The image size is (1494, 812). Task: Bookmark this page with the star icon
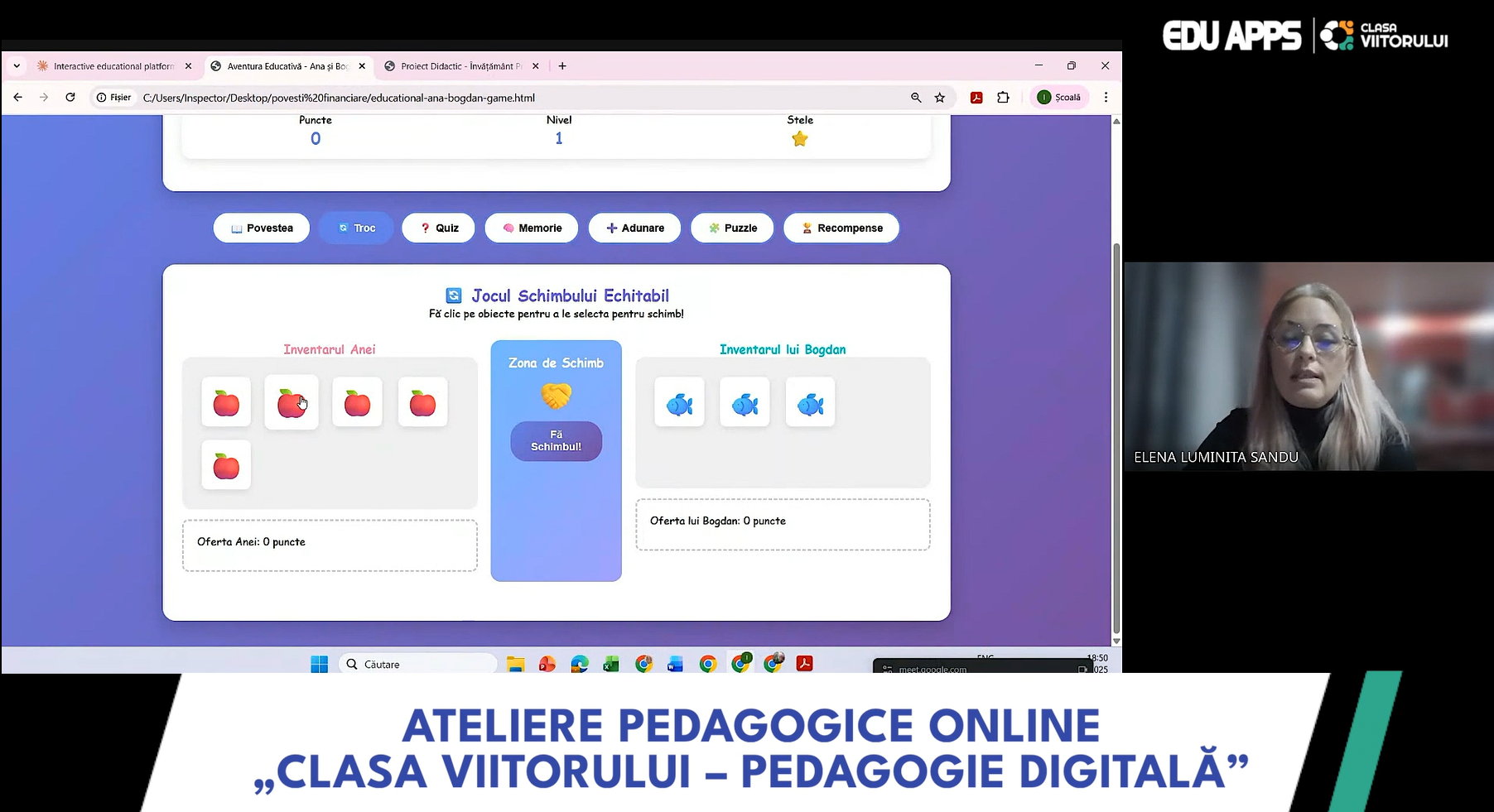tap(940, 98)
